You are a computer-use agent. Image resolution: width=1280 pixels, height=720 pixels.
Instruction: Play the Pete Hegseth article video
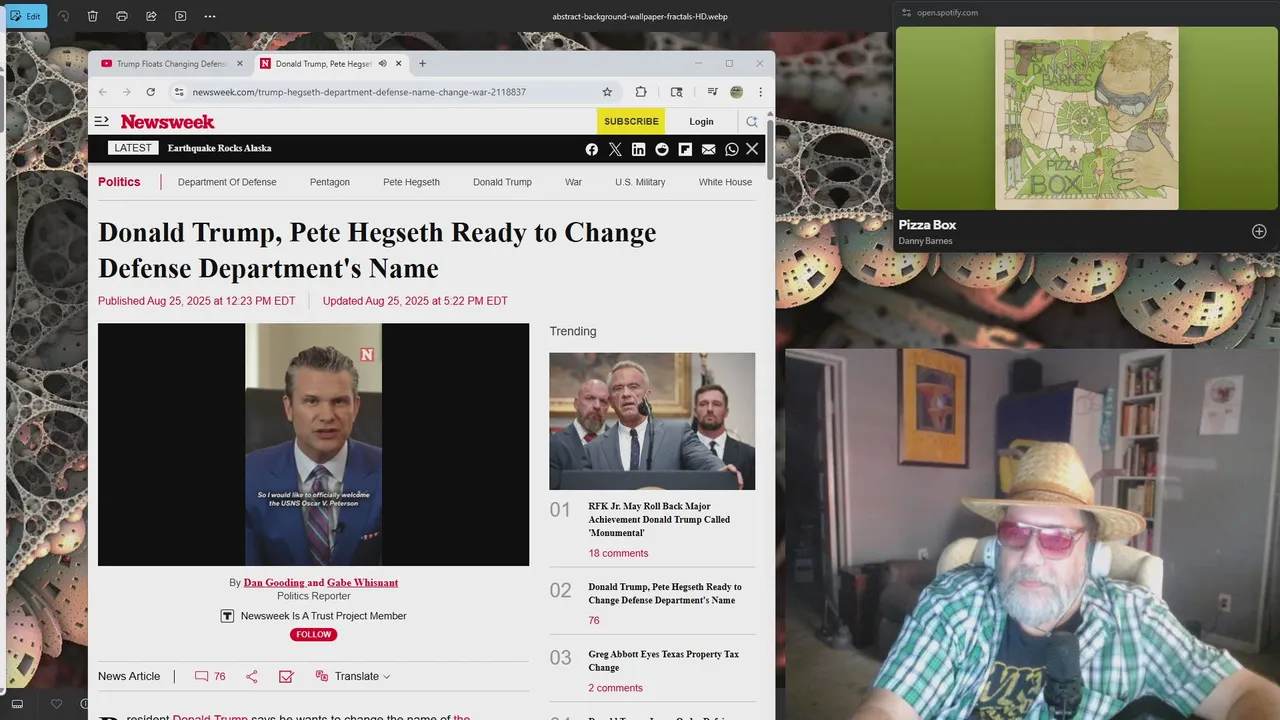tap(313, 444)
